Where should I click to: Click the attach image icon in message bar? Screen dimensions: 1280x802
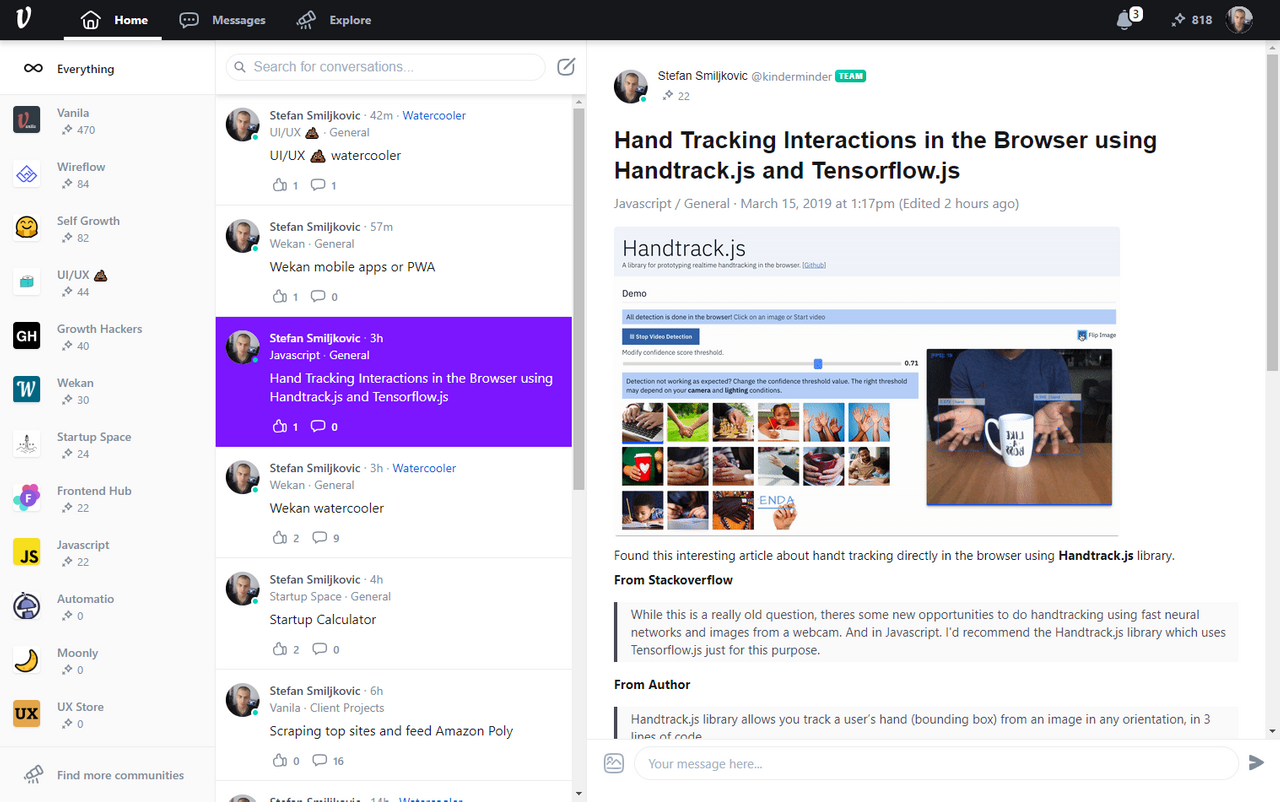614,763
